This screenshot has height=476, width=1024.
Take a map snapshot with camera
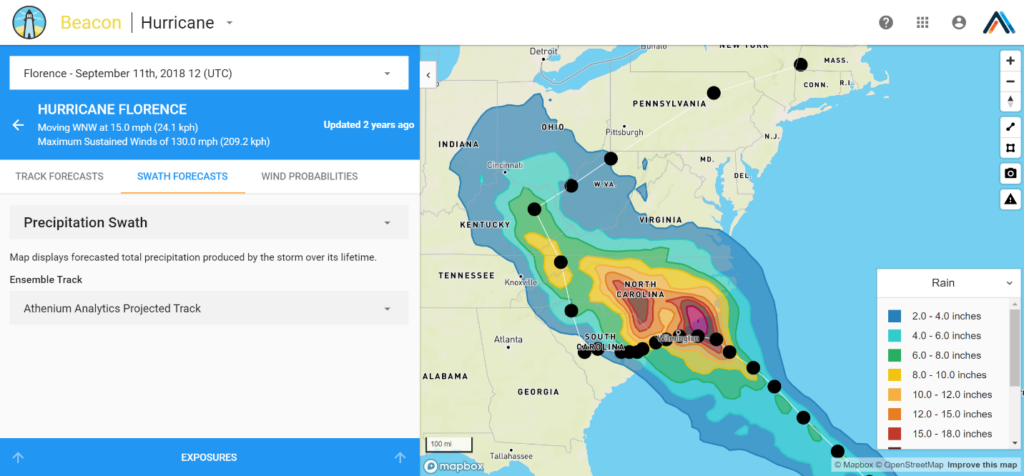click(x=1010, y=173)
